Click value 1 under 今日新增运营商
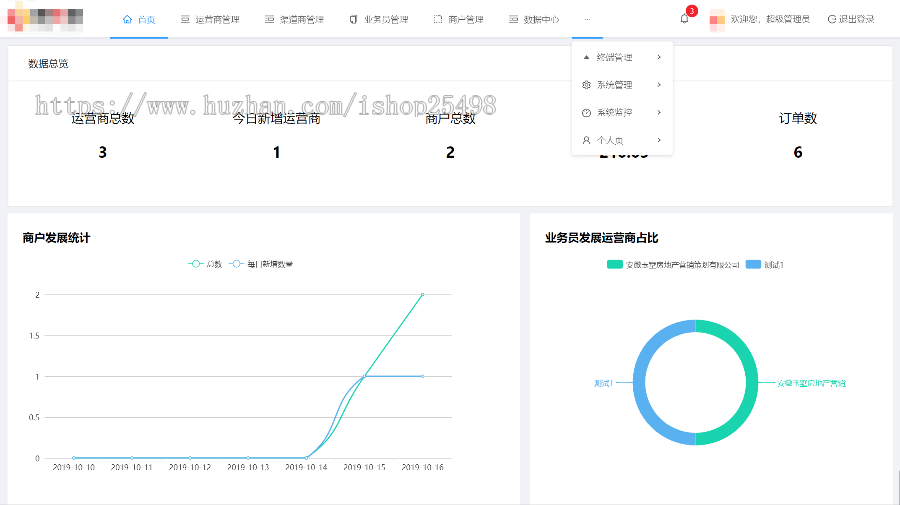 (276, 152)
